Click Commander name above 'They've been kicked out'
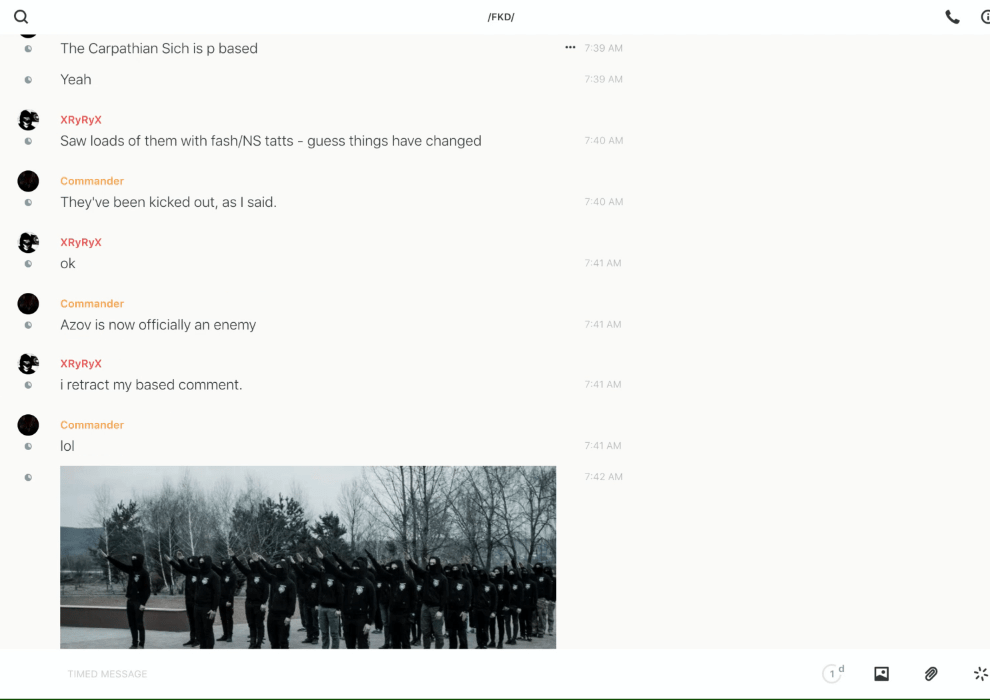This screenshot has width=990, height=700. [x=92, y=181]
